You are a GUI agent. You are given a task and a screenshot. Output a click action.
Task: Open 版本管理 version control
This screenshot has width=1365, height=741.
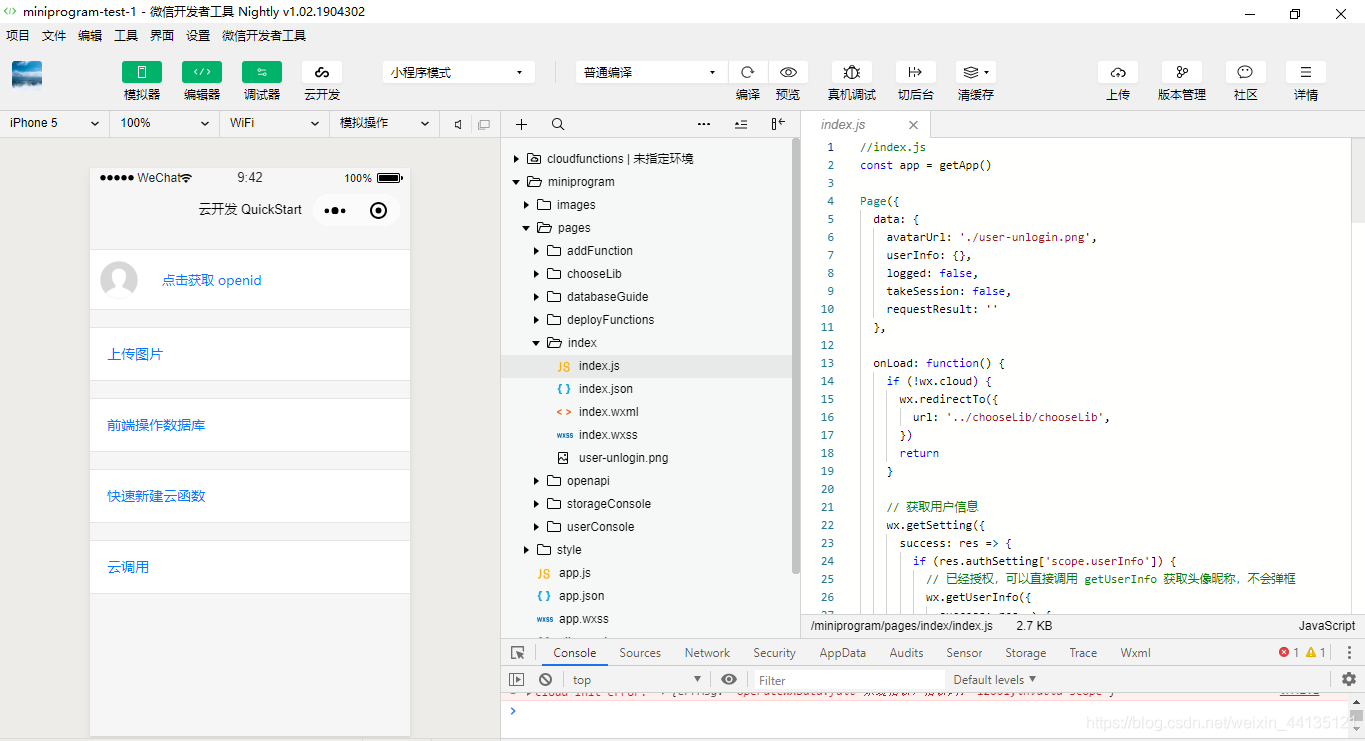tap(1182, 72)
